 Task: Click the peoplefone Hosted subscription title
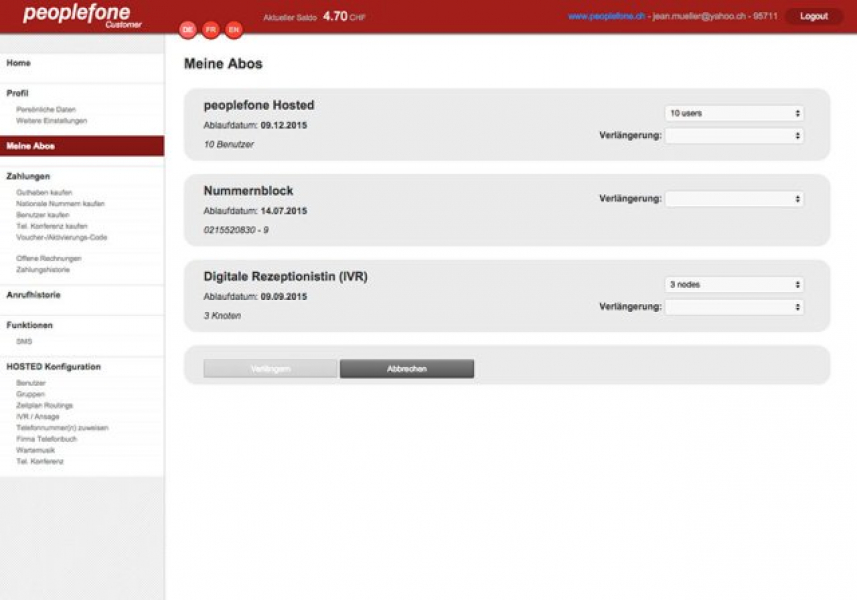[259, 105]
